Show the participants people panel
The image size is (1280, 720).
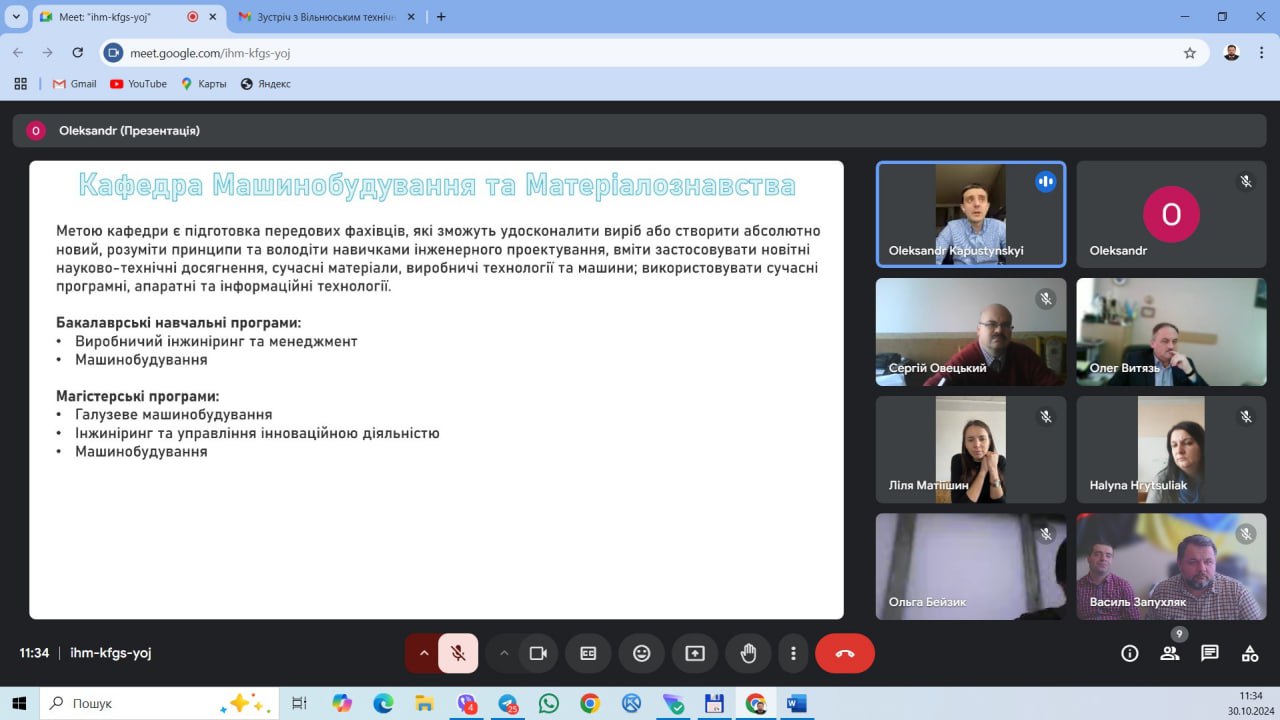[x=1169, y=653]
